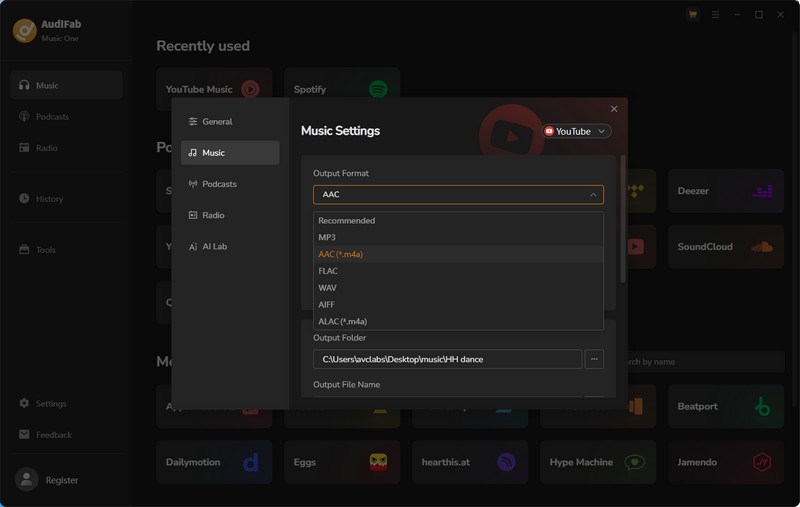Browse output folder with ellipsis button

coord(594,359)
